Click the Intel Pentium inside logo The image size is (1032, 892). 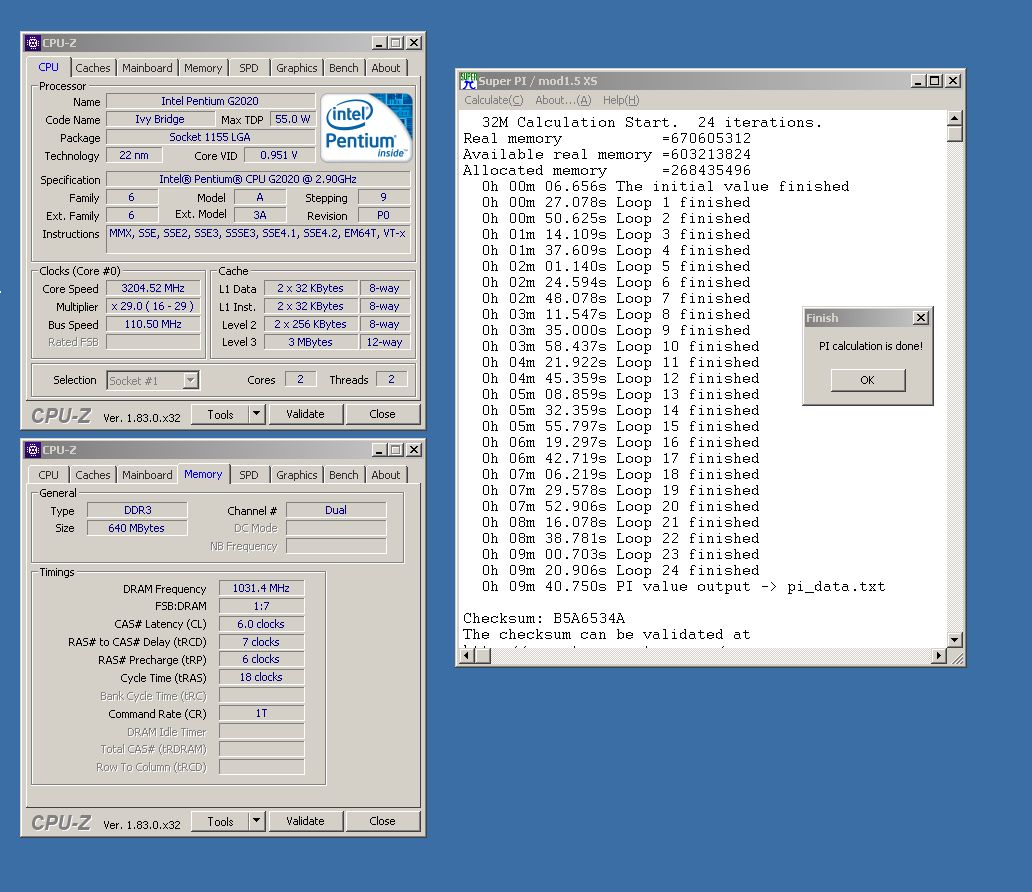(367, 128)
